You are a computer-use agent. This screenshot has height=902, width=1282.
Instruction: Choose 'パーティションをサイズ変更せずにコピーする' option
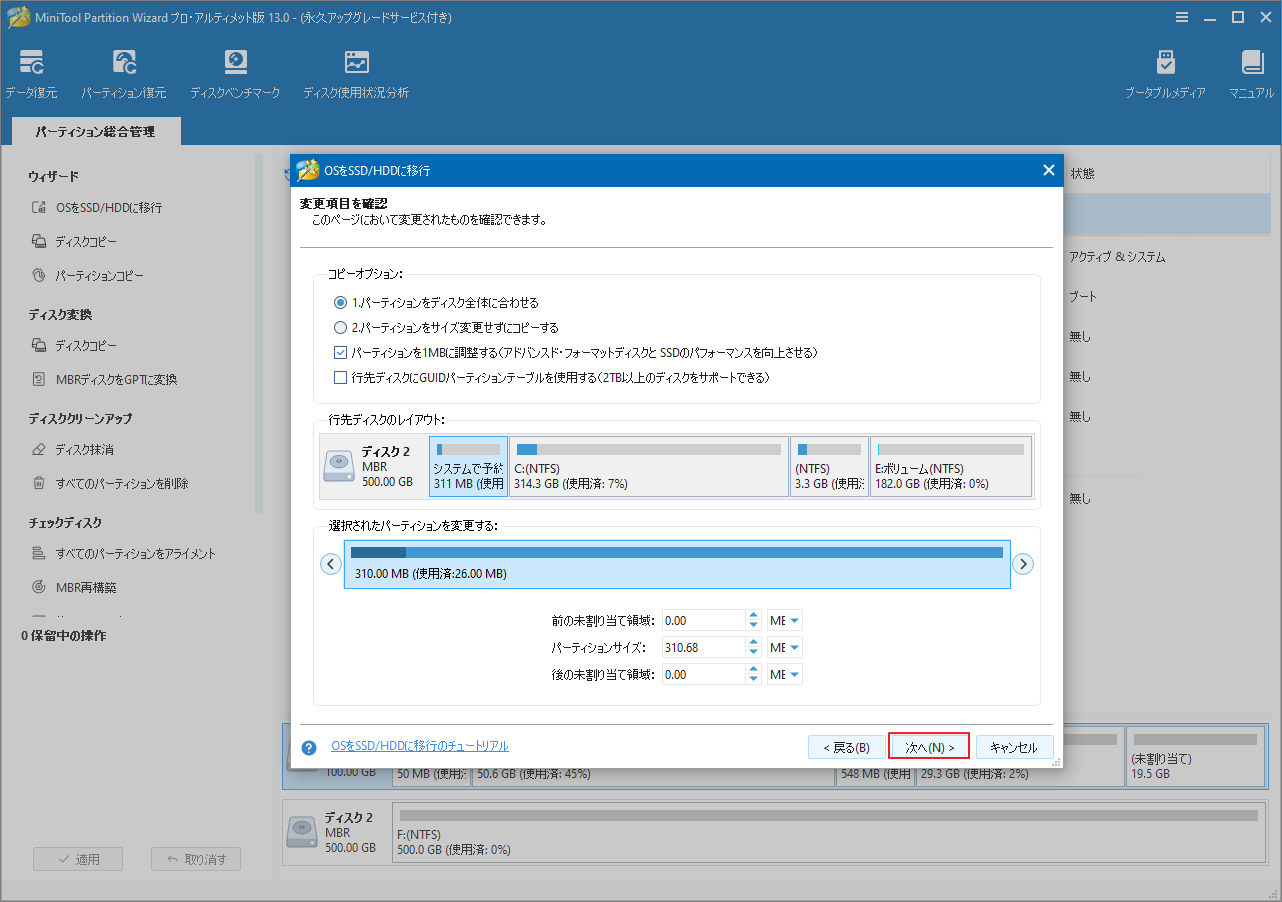tap(341, 327)
